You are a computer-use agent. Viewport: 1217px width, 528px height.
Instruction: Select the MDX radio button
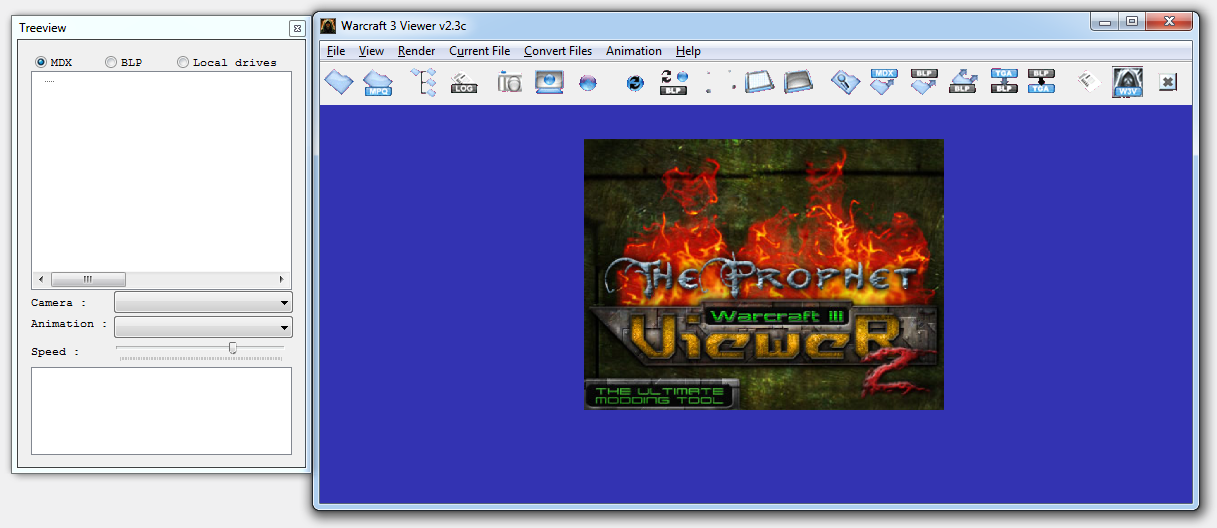[x=41, y=62]
